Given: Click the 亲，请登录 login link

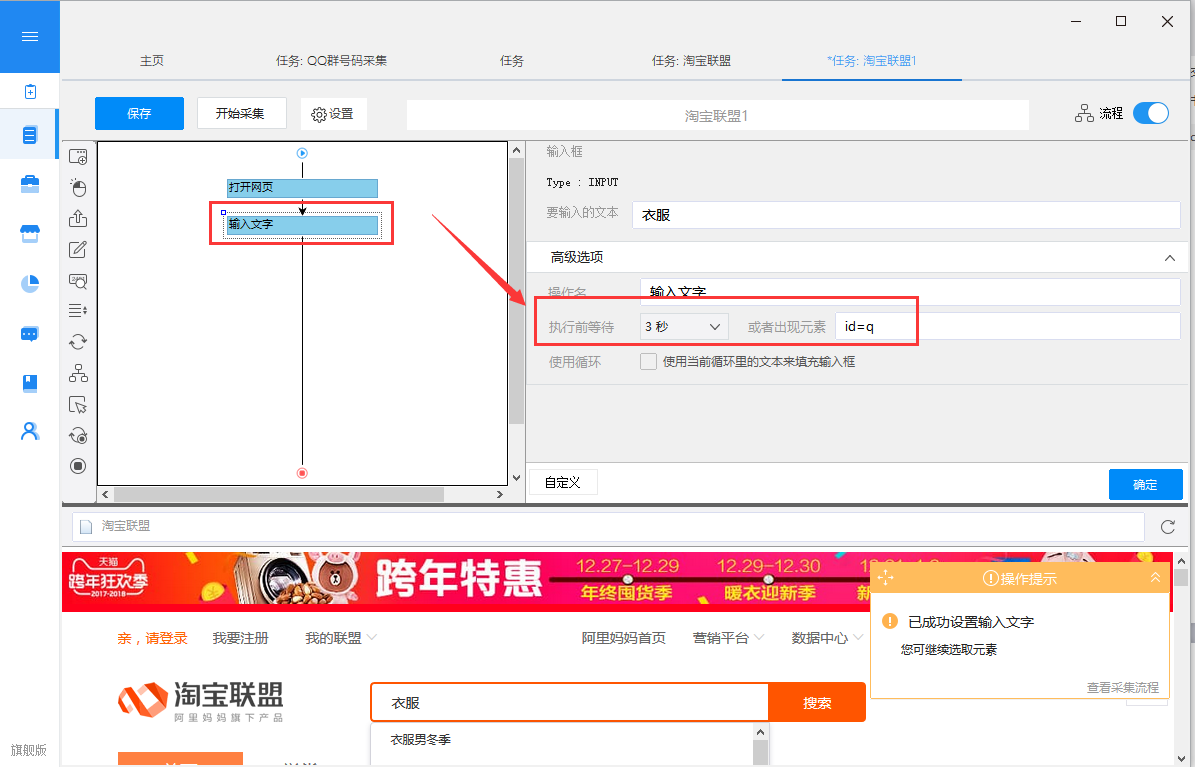Looking at the screenshot, I should pyautogui.click(x=152, y=638).
